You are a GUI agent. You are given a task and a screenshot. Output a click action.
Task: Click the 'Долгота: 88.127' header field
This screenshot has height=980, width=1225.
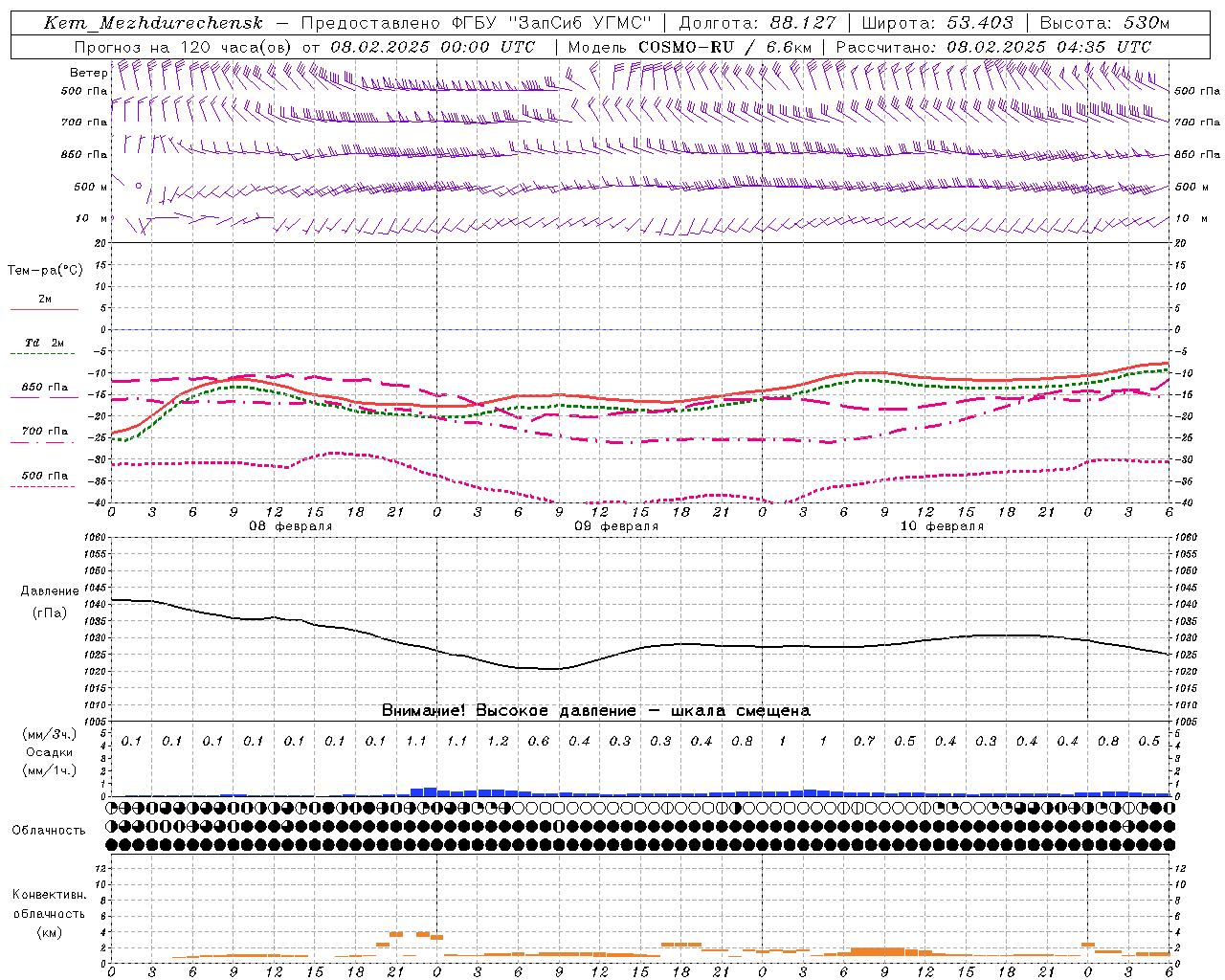pyautogui.click(x=757, y=23)
